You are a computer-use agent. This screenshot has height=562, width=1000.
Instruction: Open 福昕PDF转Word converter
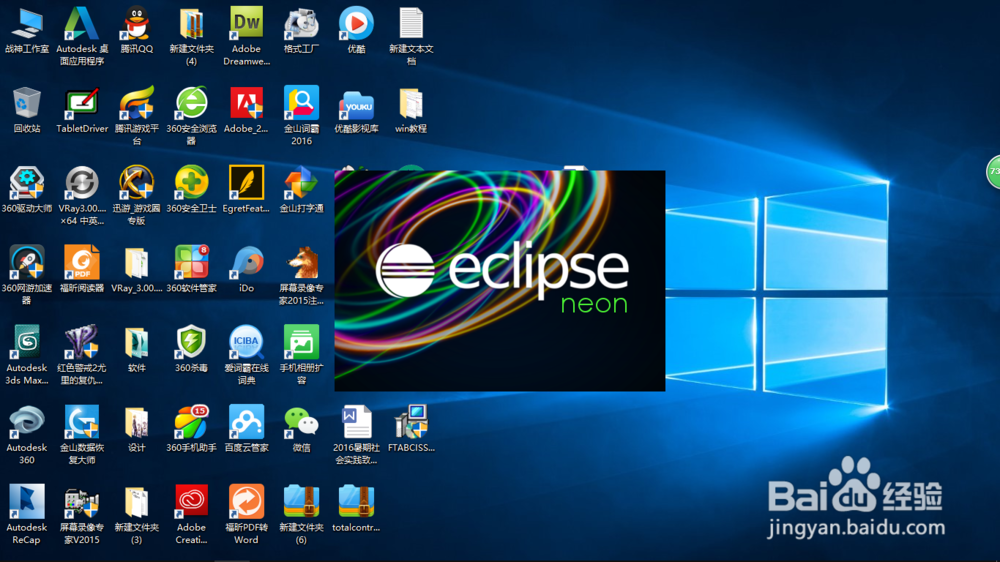click(x=246, y=502)
